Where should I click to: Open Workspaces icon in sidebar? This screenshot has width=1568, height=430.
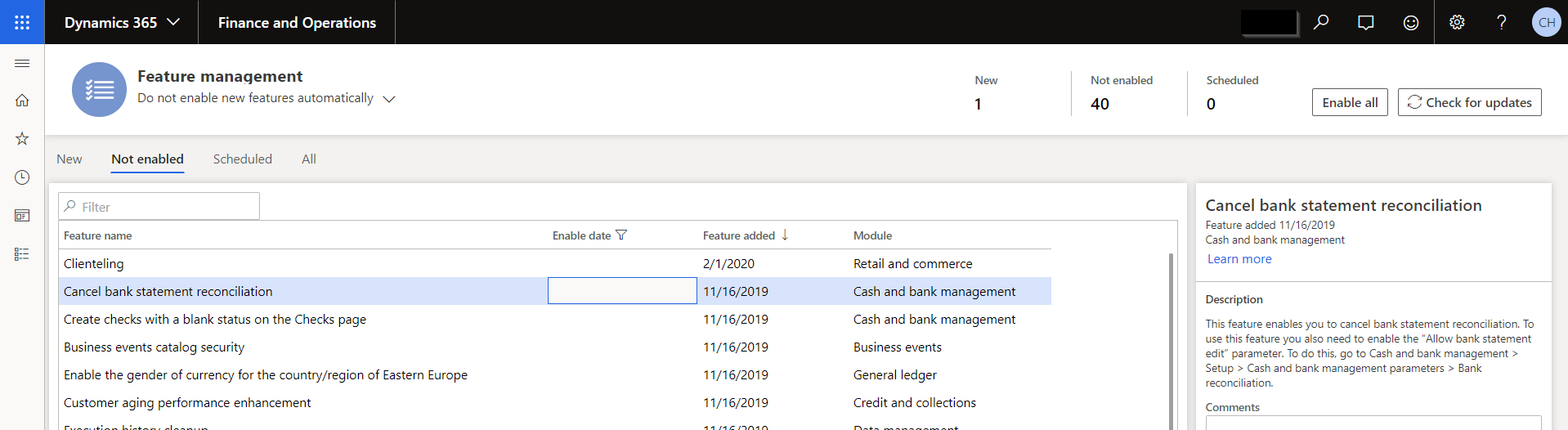pyautogui.click(x=22, y=216)
